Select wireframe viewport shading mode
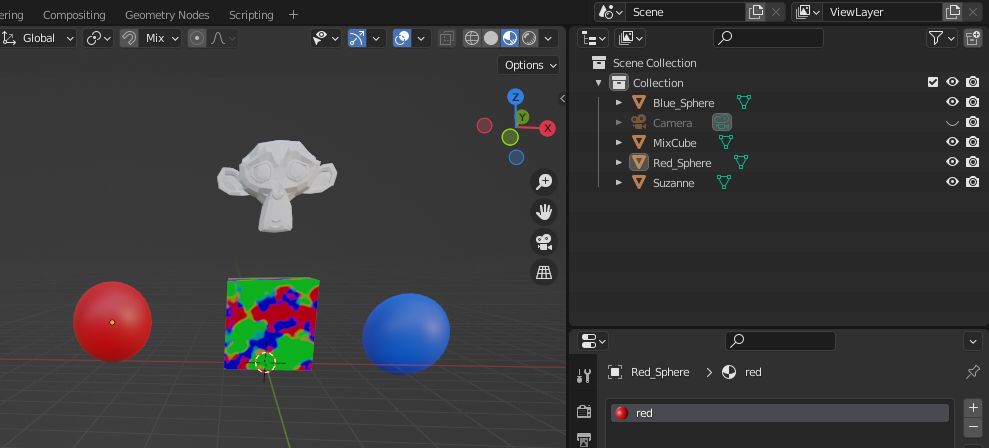This screenshot has width=989, height=448. tap(471, 38)
